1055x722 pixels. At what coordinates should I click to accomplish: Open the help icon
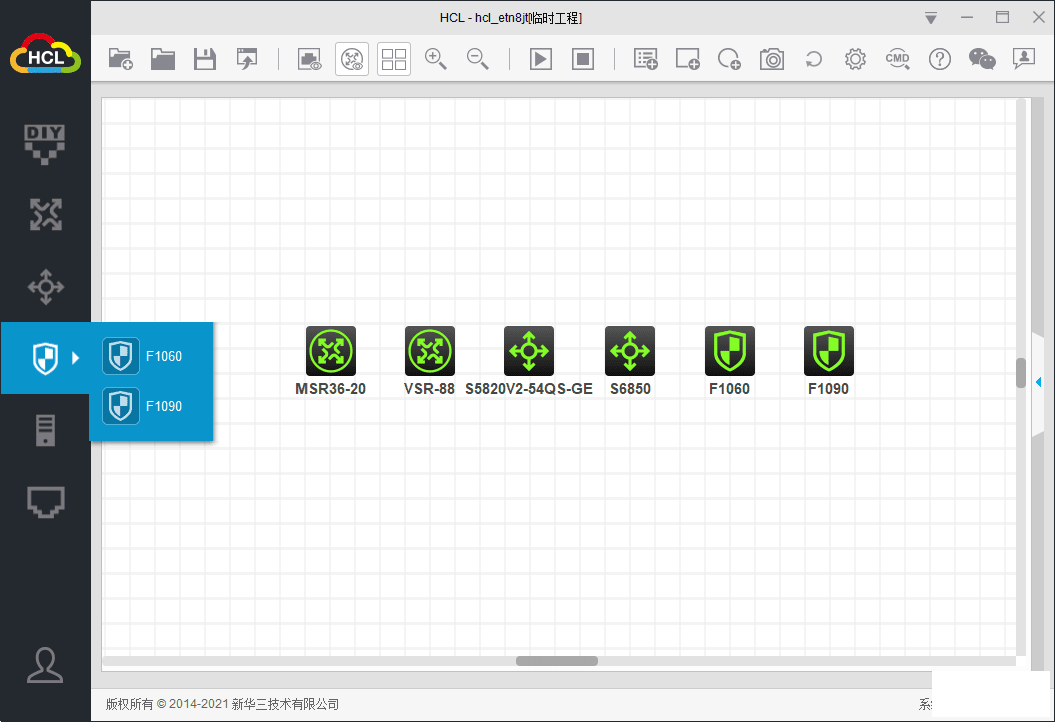click(x=939, y=59)
